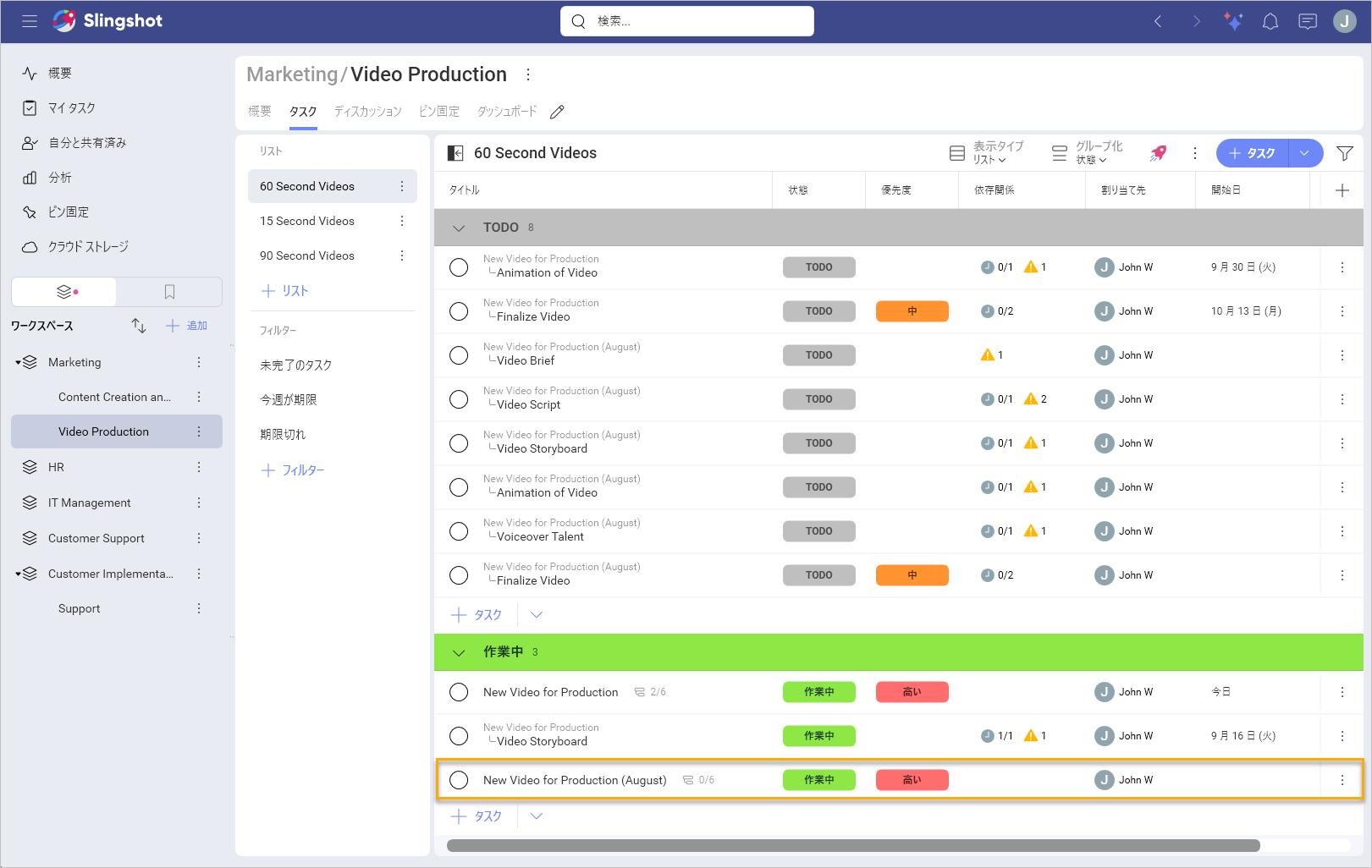
Task: Open the ダッシュボード tab
Action: (506, 111)
